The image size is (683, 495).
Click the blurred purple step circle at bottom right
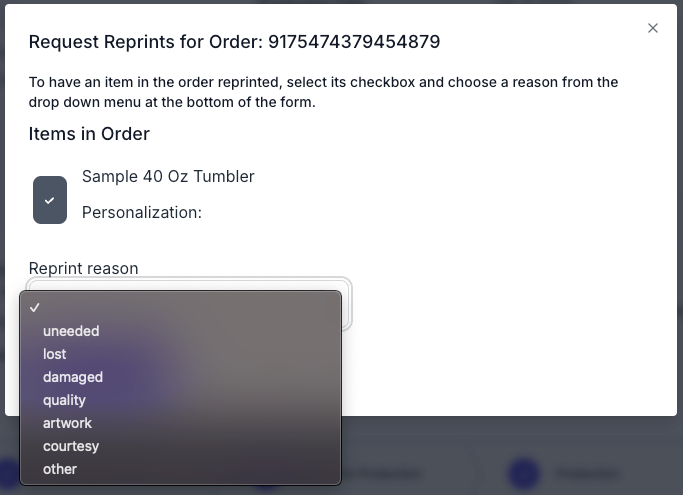click(523, 473)
